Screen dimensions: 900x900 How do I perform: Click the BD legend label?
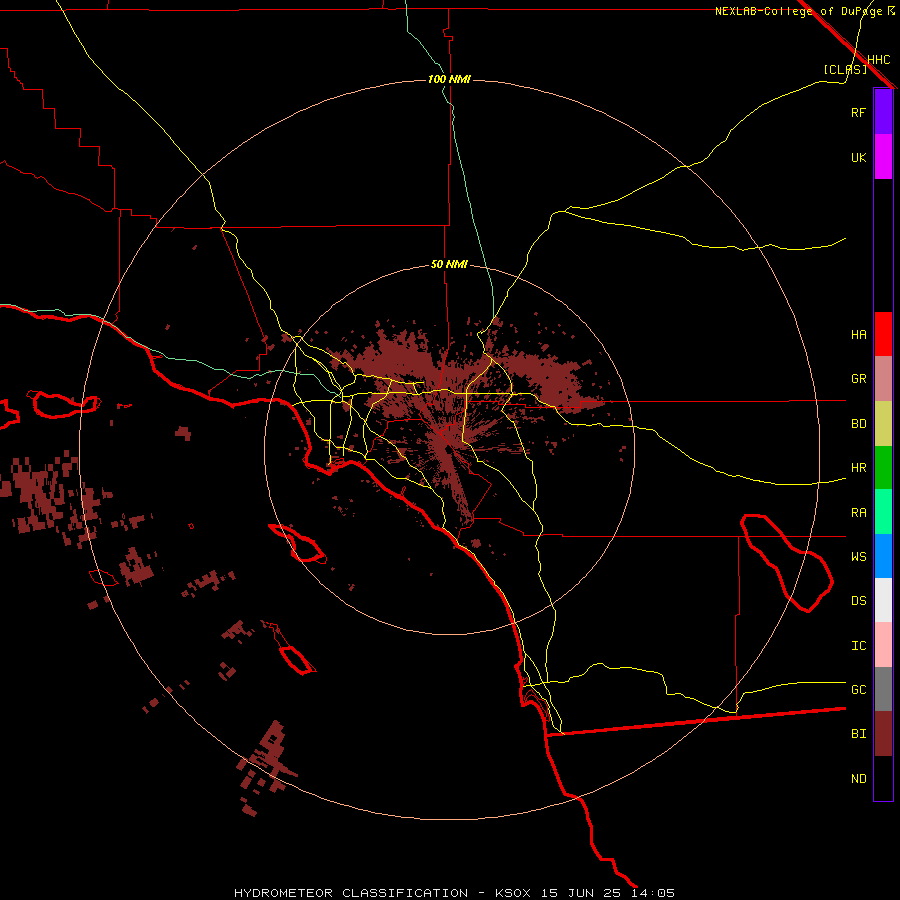click(858, 424)
